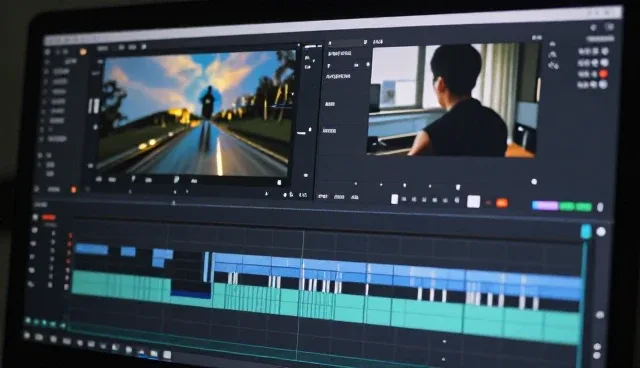Click the white slider handle on the right monitor scrub bar
Viewport: 640px width, 368px height.
click(x=458, y=187)
